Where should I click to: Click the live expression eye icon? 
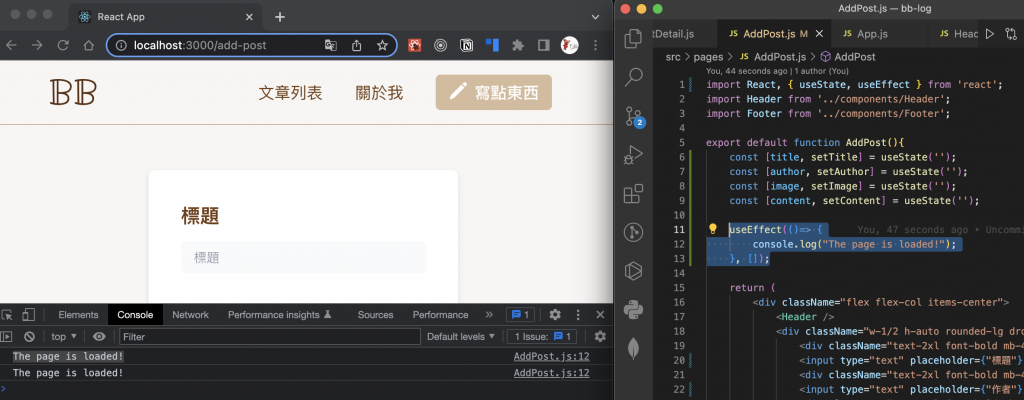point(99,337)
